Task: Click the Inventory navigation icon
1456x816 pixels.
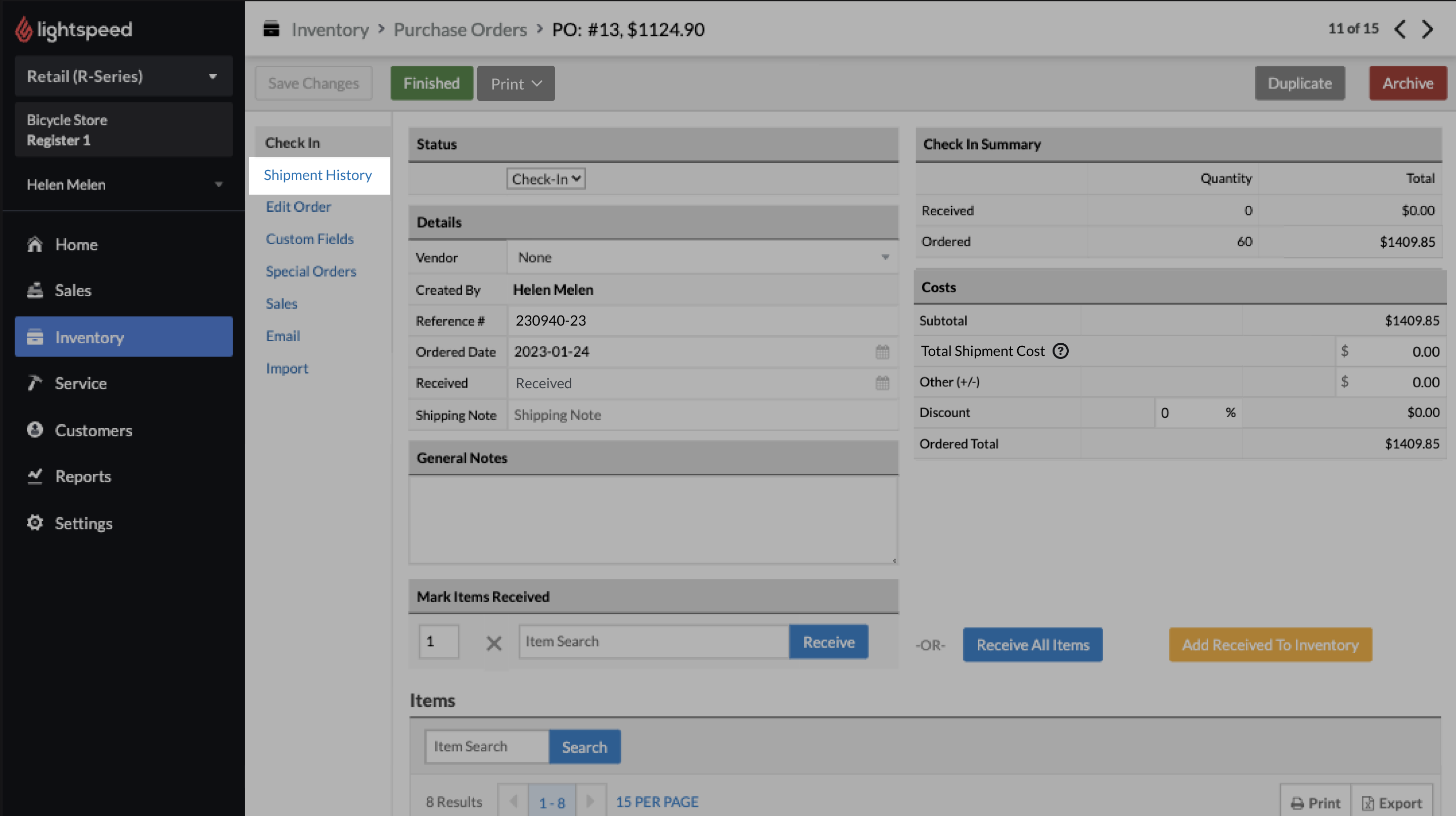Action: 35,337
